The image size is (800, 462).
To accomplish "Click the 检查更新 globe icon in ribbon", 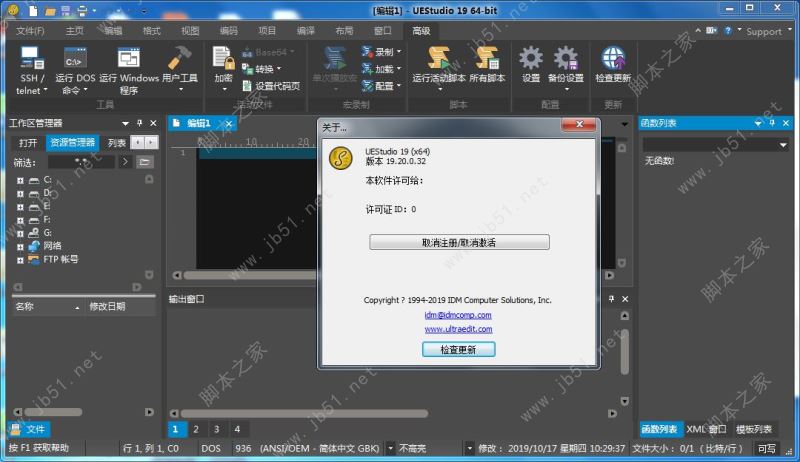I will [x=613, y=65].
